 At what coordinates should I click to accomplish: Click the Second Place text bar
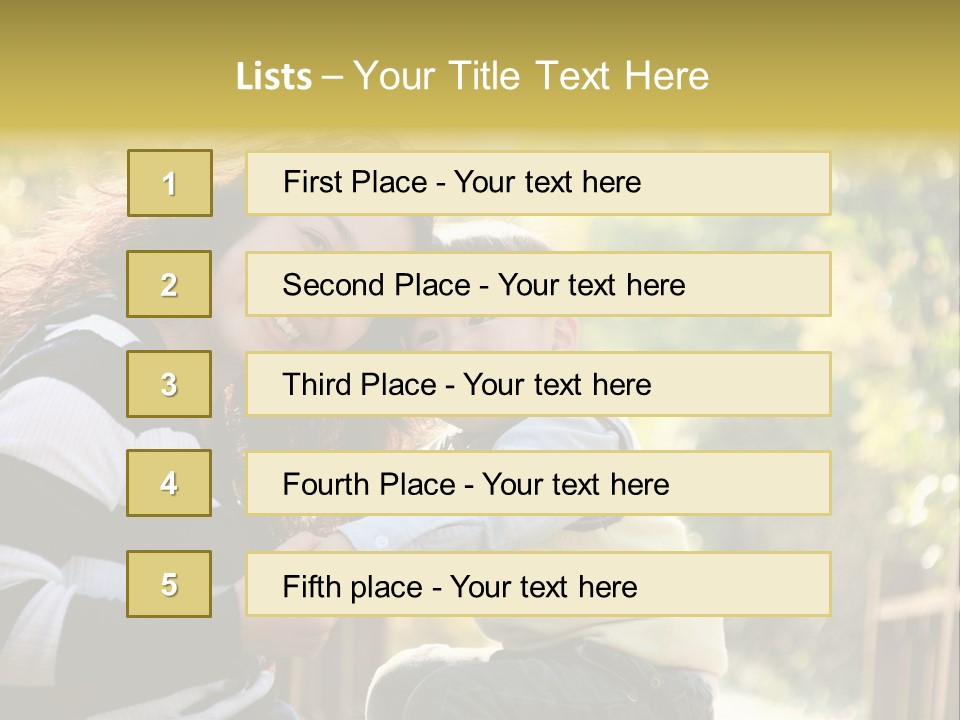[538, 284]
